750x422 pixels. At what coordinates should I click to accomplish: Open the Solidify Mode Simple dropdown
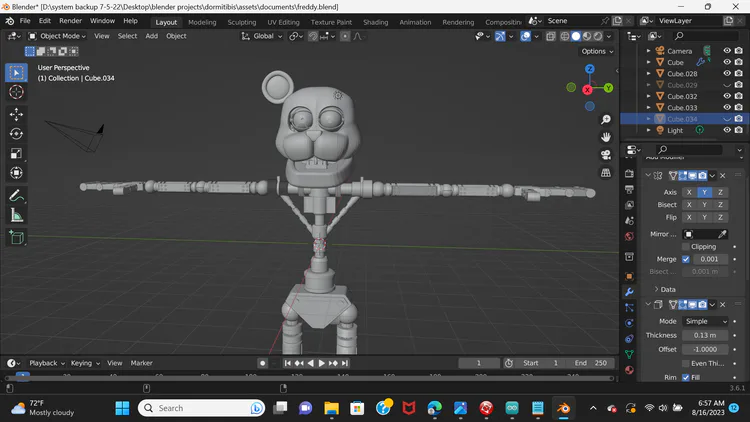click(705, 321)
